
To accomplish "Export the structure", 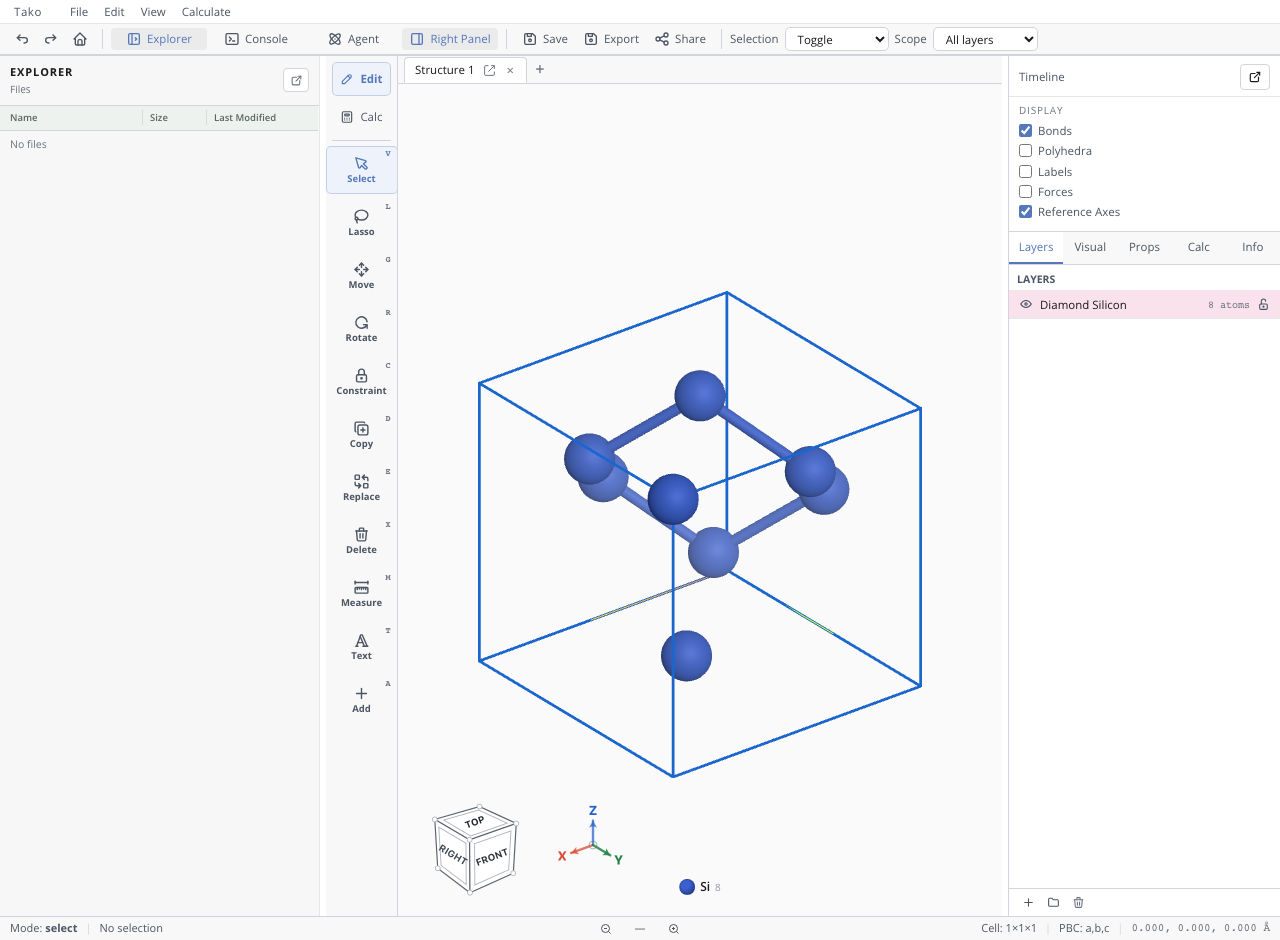I will coord(612,39).
